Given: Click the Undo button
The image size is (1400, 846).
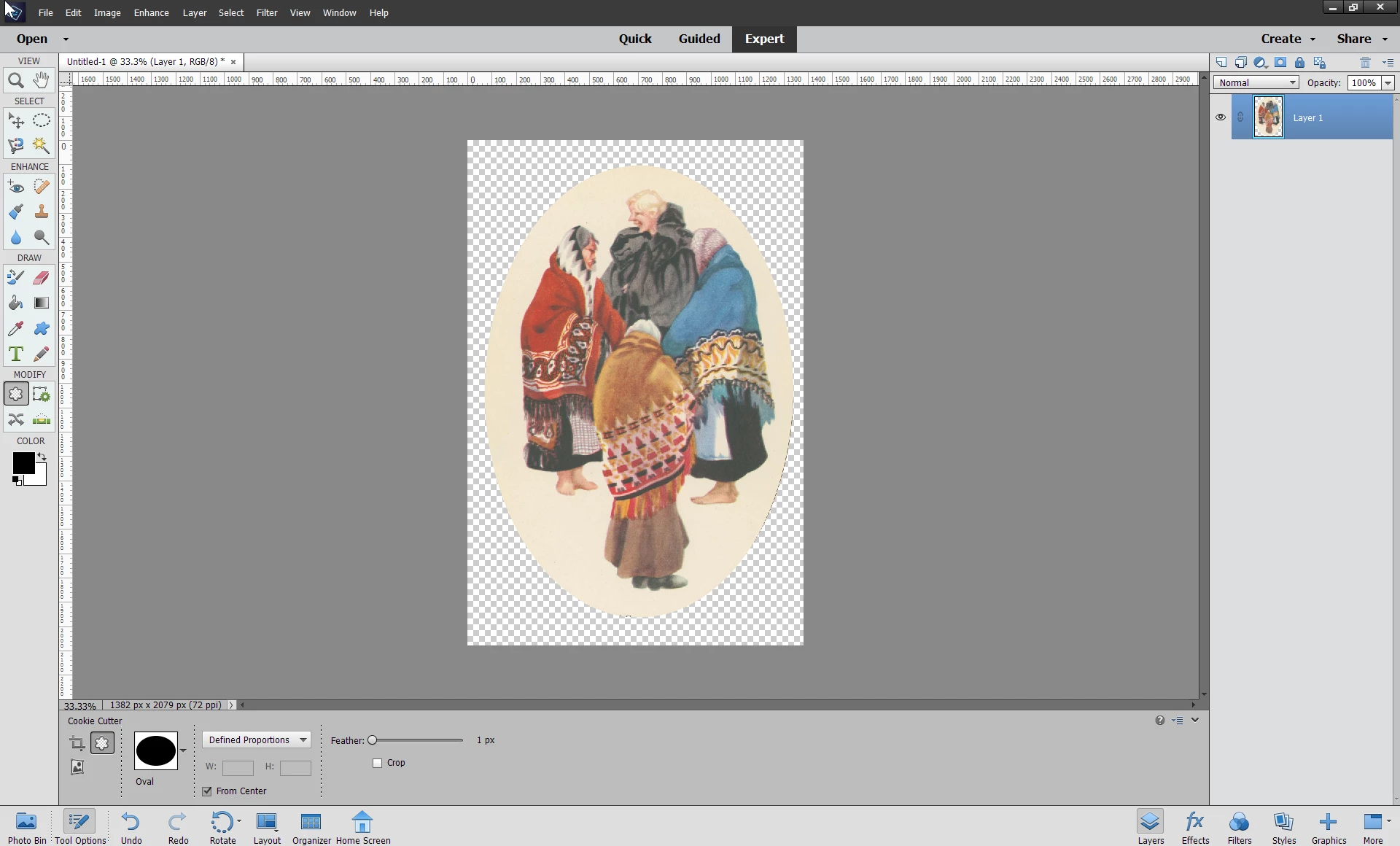Looking at the screenshot, I should pos(131,828).
